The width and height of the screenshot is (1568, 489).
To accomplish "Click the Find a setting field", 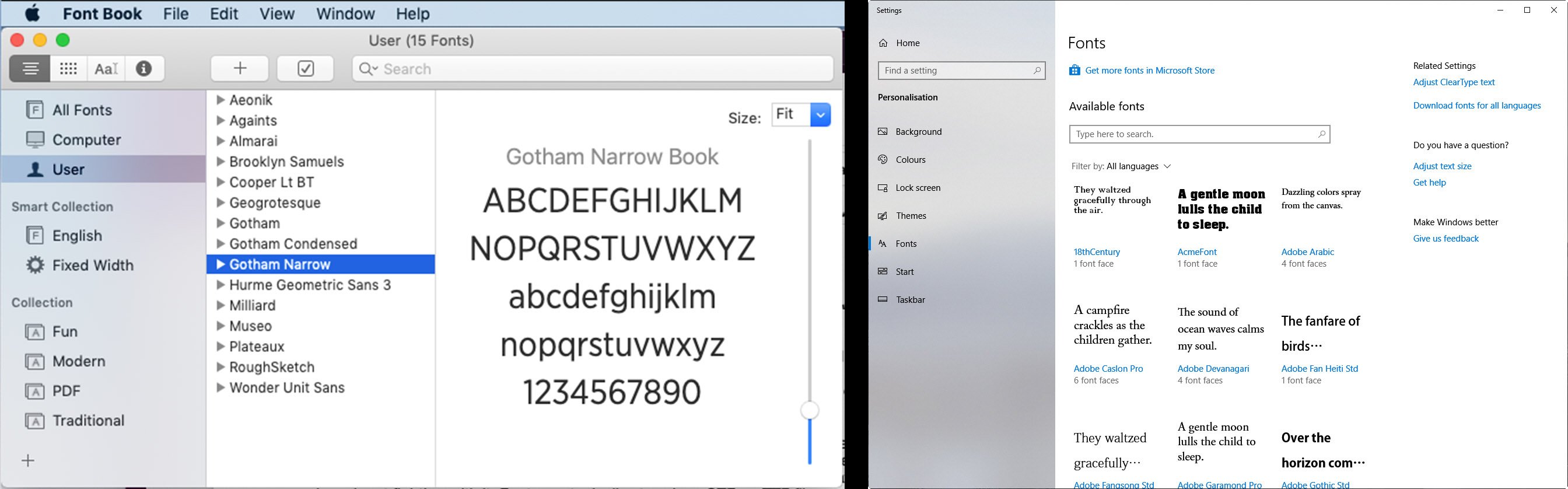I will (962, 71).
